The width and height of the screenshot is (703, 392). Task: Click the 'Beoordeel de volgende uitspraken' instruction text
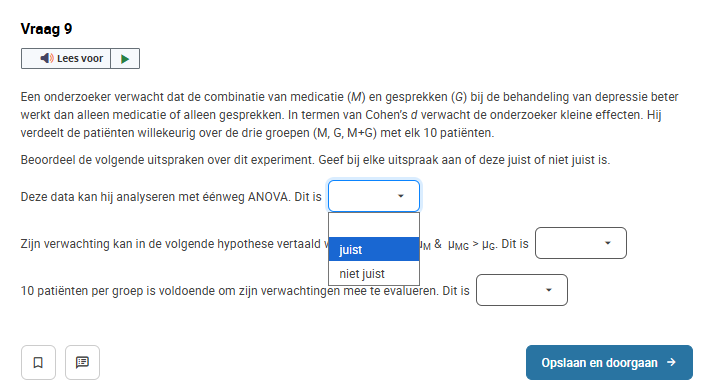tap(315, 160)
